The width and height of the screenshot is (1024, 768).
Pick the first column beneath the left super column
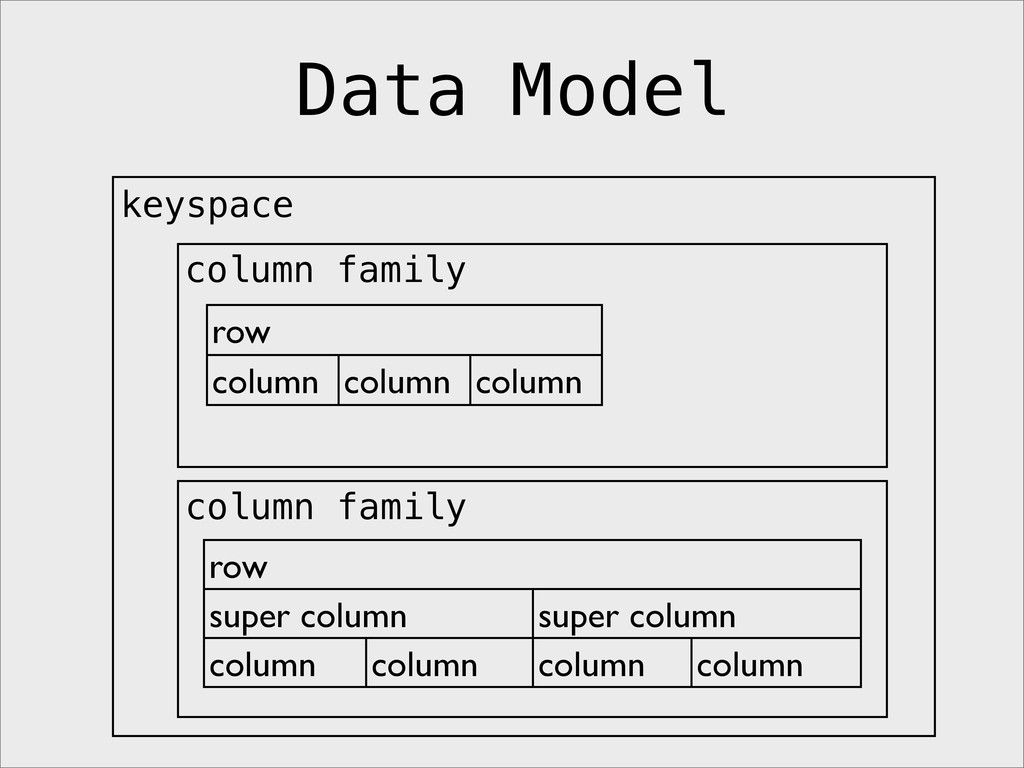(x=285, y=663)
